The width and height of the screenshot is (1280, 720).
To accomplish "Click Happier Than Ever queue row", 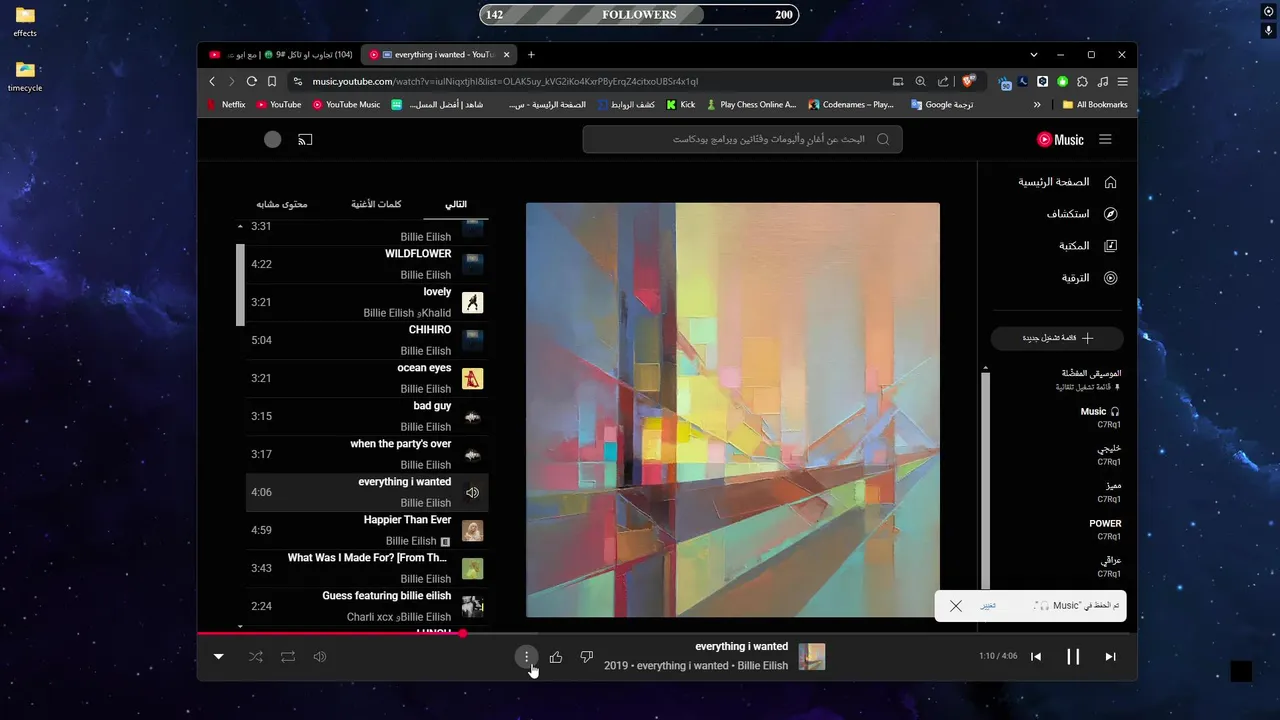I will pos(367,530).
